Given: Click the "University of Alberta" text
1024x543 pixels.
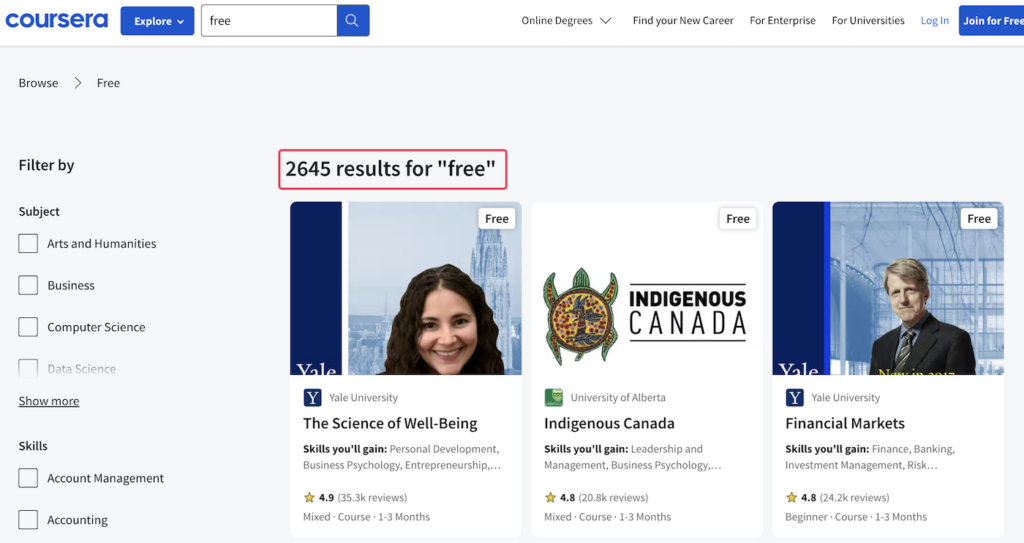Looking at the screenshot, I should pyautogui.click(x=618, y=397).
